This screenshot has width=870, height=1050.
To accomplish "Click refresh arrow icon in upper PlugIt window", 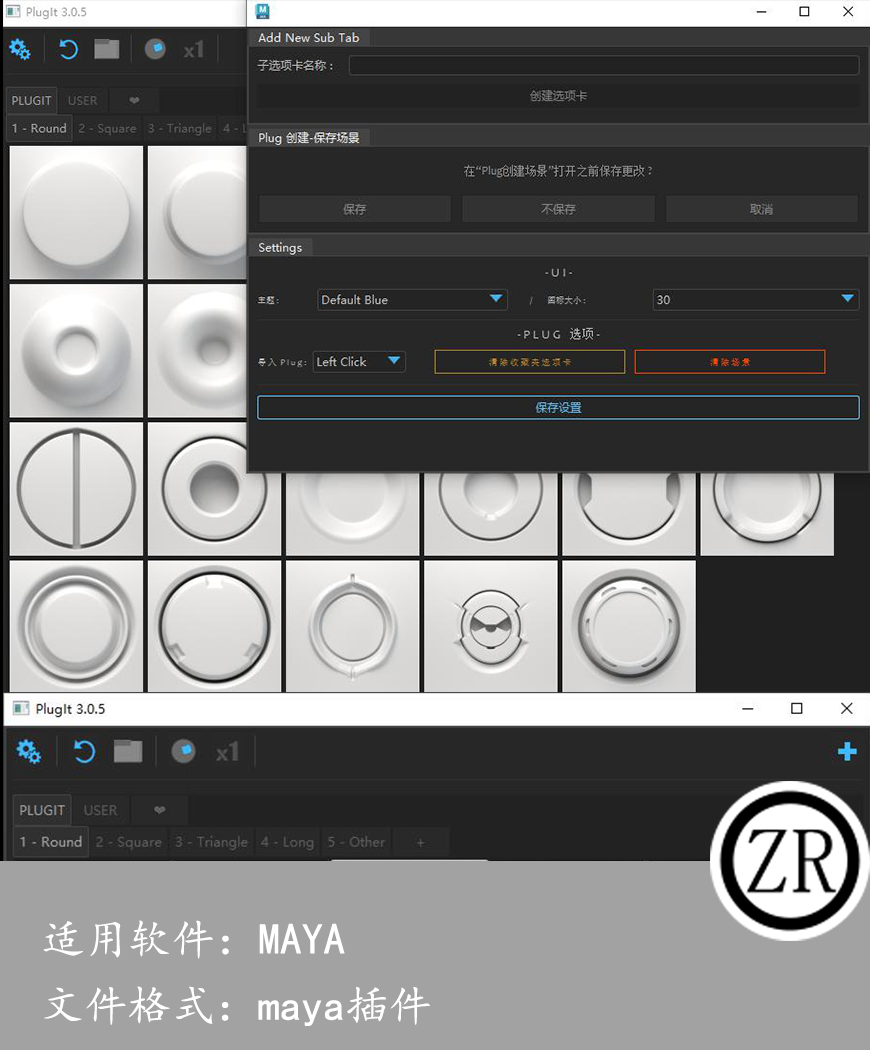I will pos(68,49).
